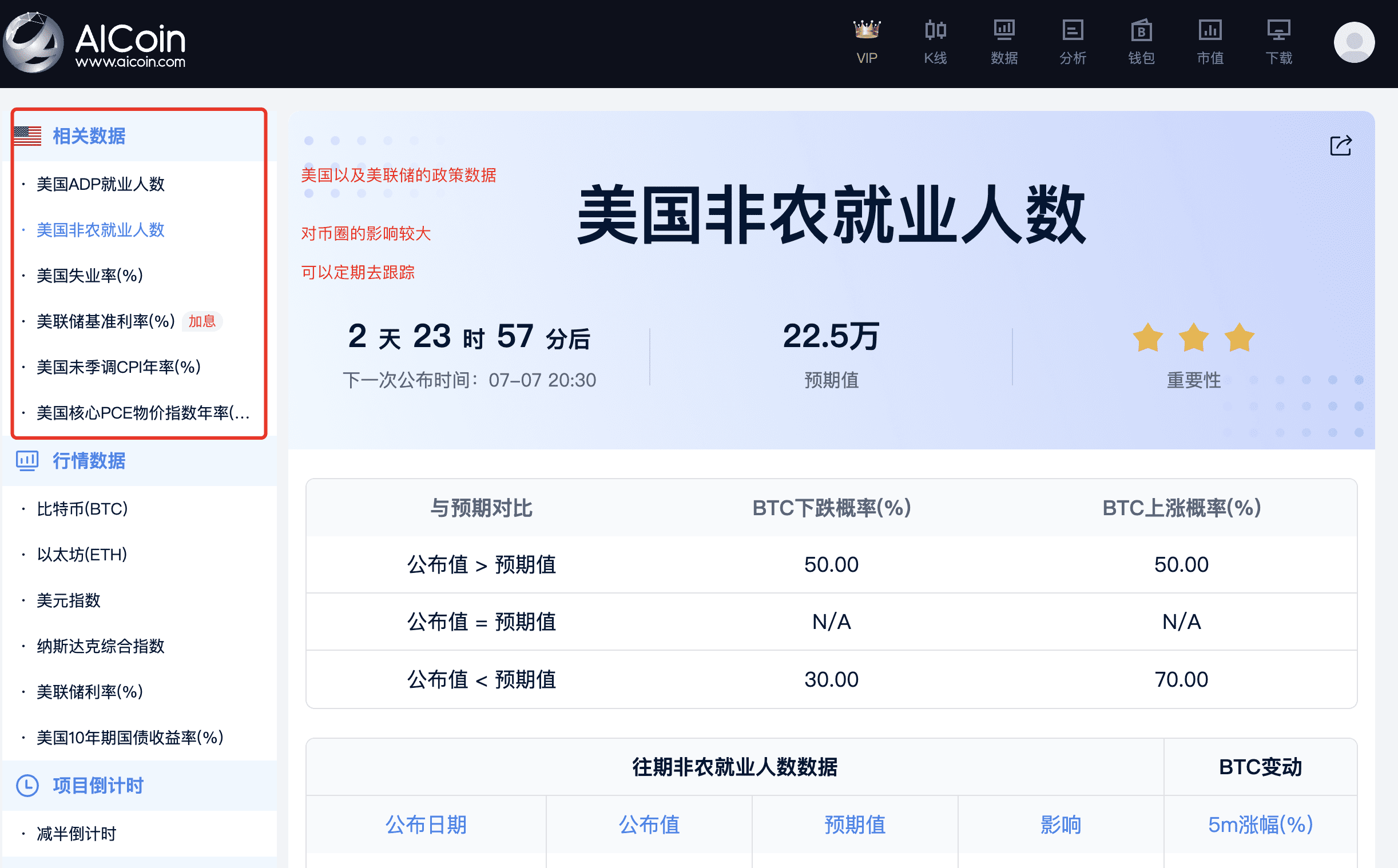This screenshot has height=868, width=1398.
Task: Click the countdown timer 2天23时57分后
Action: click(x=469, y=336)
